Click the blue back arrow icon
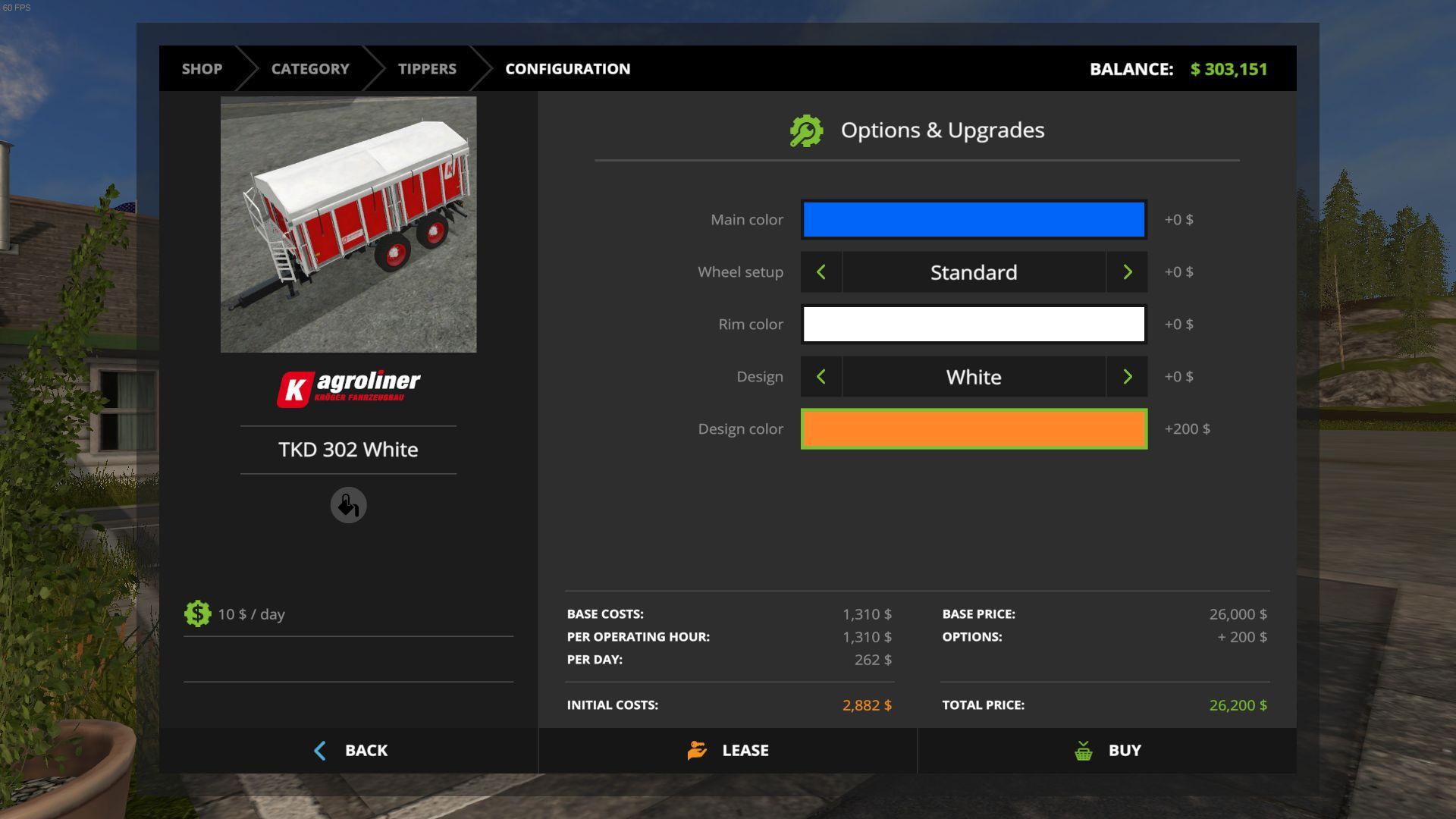Screen dimensions: 1456x819 point(320,751)
